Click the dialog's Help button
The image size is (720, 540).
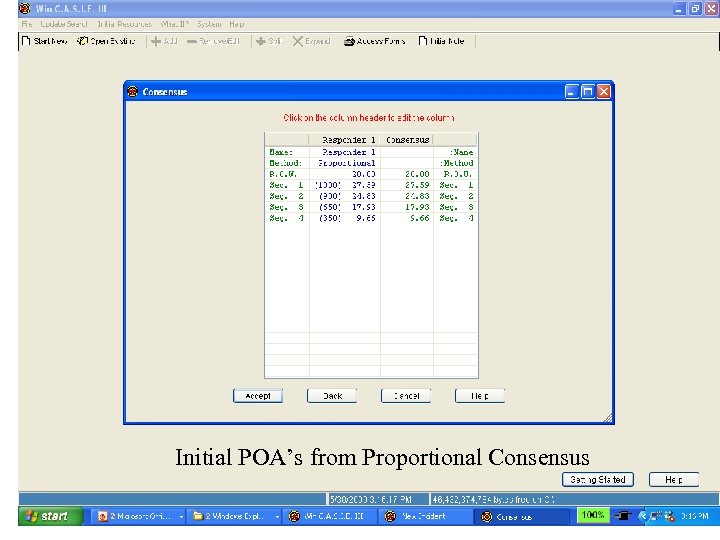[x=480, y=396]
